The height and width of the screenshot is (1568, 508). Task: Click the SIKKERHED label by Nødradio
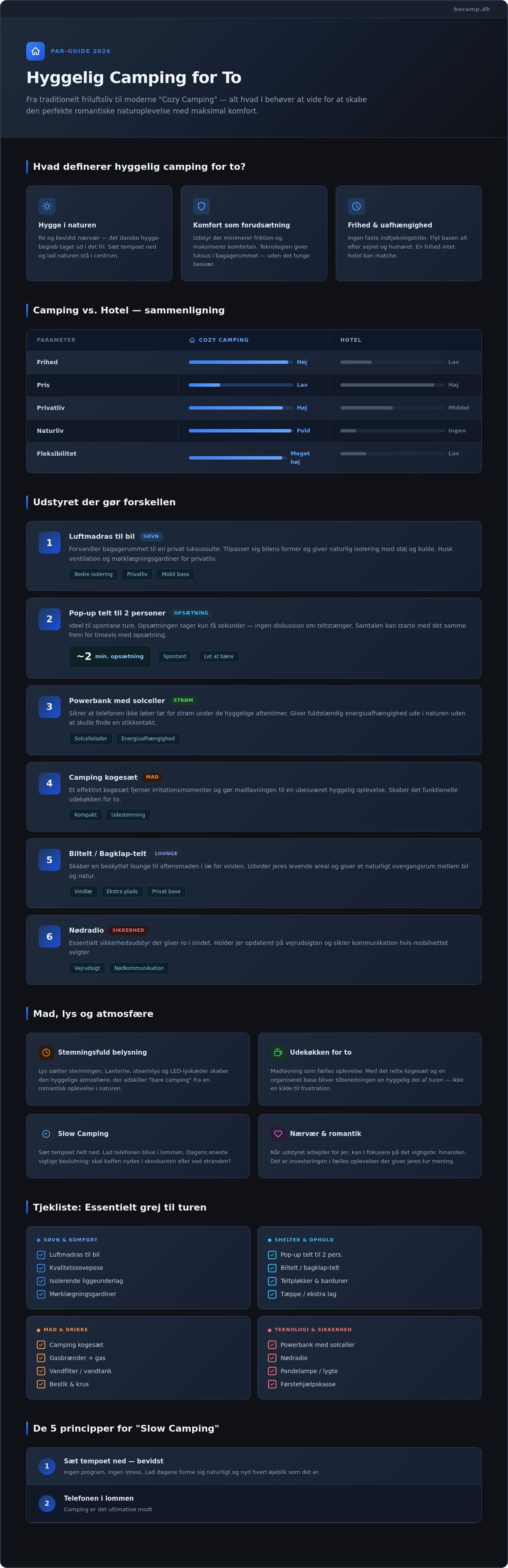click(x=128, y=930)
